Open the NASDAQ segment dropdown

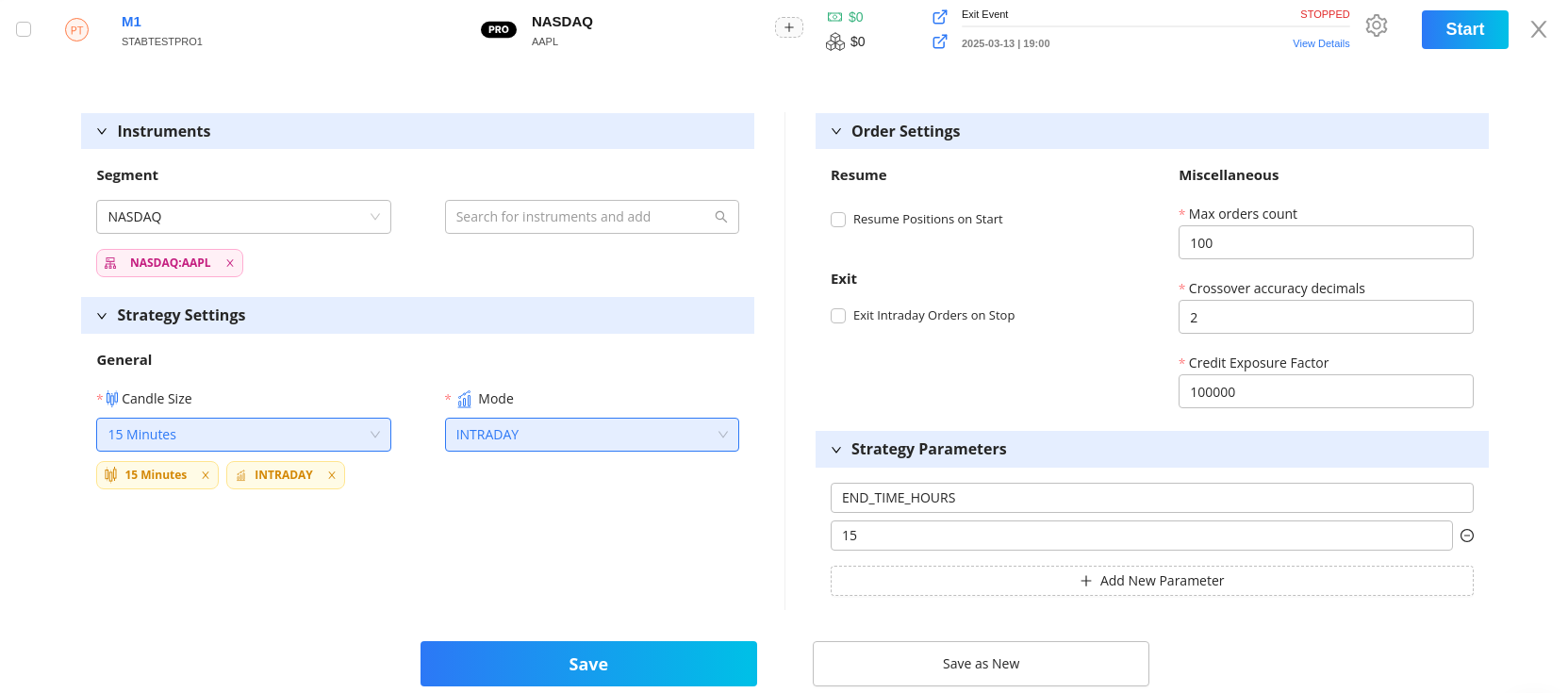click(x=243, y=217)
